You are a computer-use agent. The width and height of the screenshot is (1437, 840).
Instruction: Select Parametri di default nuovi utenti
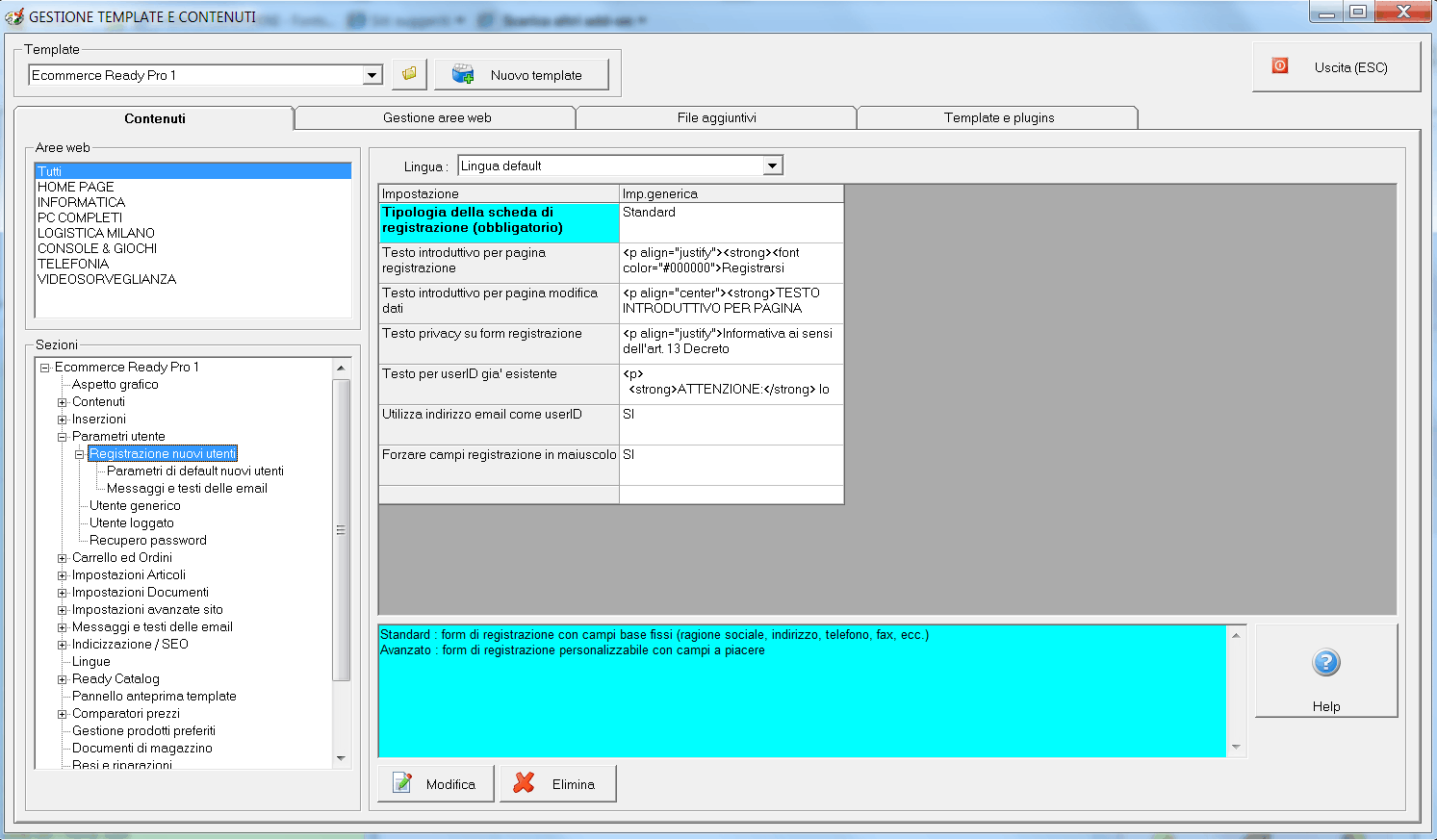(195, 471)
